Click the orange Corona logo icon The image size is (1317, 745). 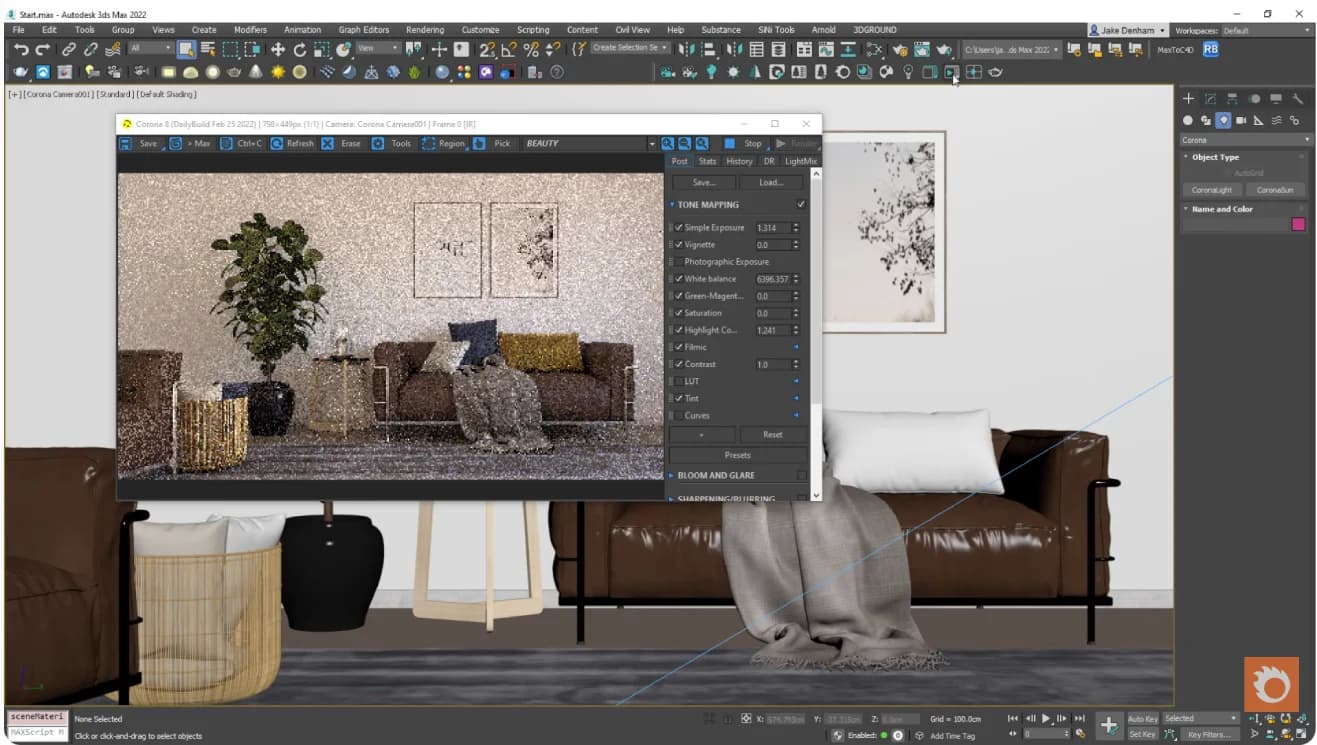pos(1271,684)
